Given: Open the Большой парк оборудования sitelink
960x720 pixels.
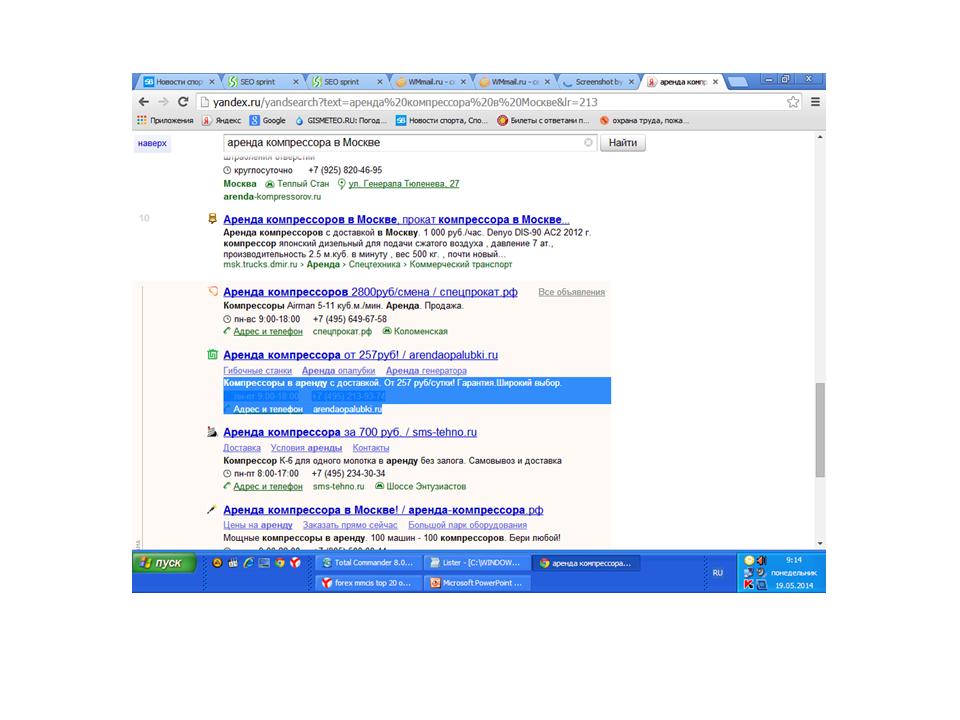Looking at the screenshot, I should coord(468,525).
